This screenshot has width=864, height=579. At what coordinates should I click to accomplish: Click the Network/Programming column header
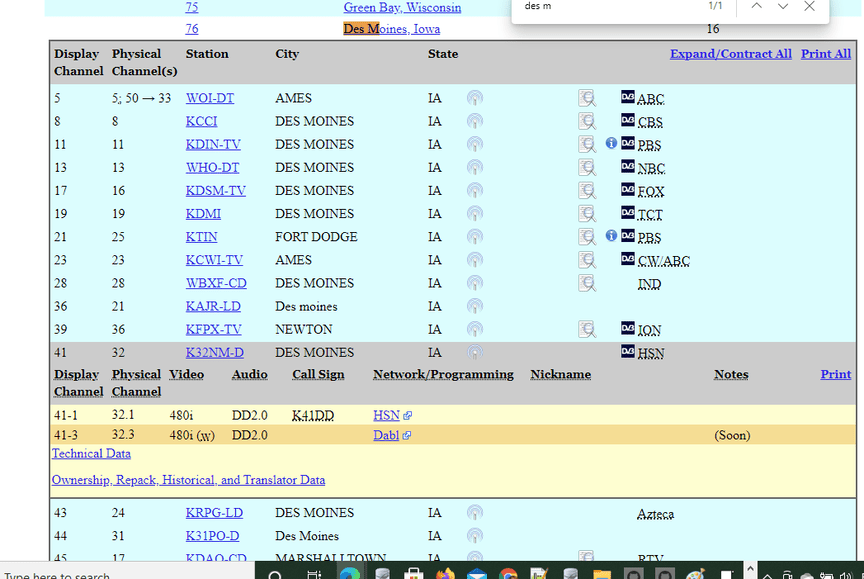pyautogui.click(x=443, y=375)
